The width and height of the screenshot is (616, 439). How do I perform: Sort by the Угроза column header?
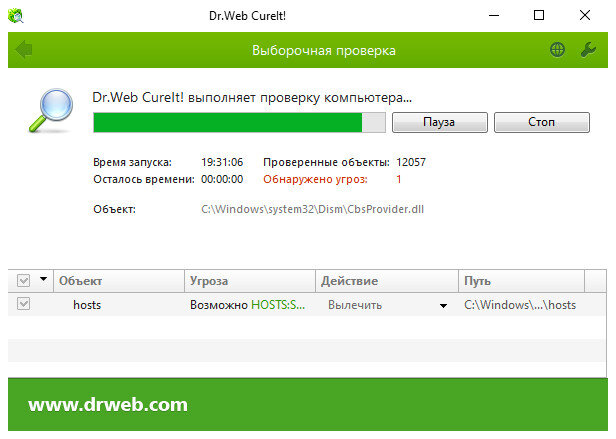[250, 281]
